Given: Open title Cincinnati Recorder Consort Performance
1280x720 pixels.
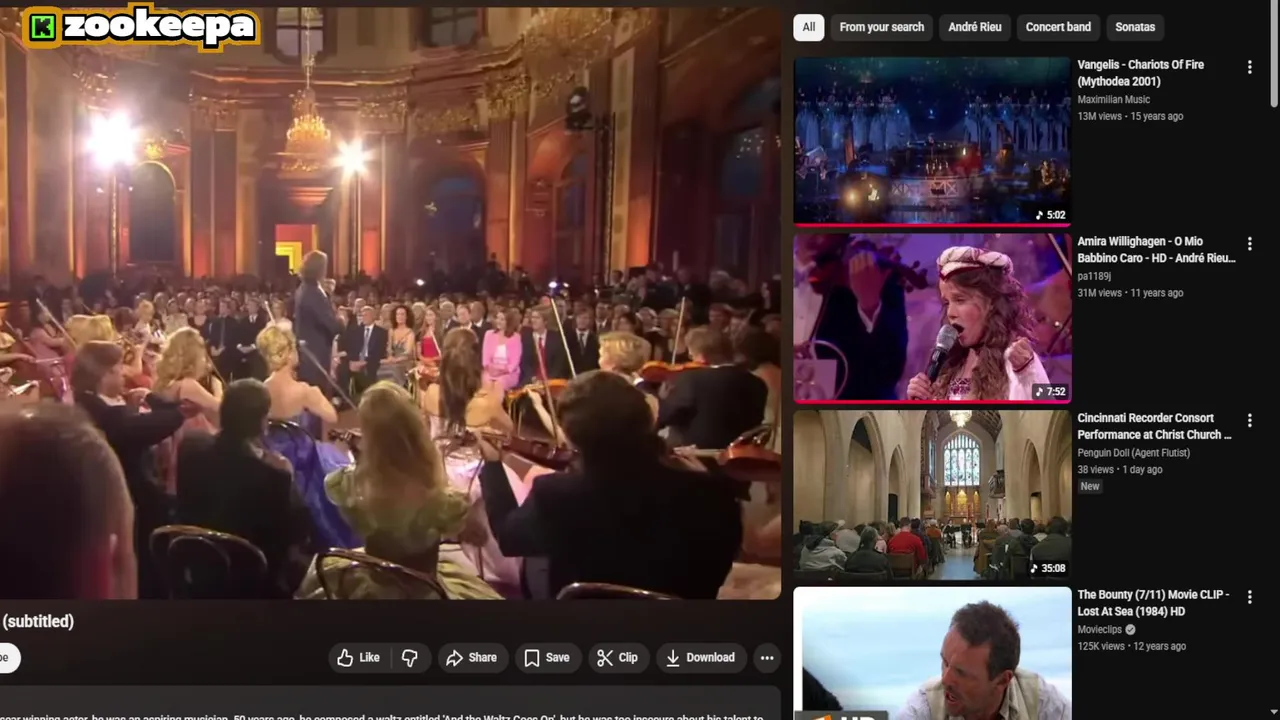Looking at the screenshot, I should coord(1154,426).
